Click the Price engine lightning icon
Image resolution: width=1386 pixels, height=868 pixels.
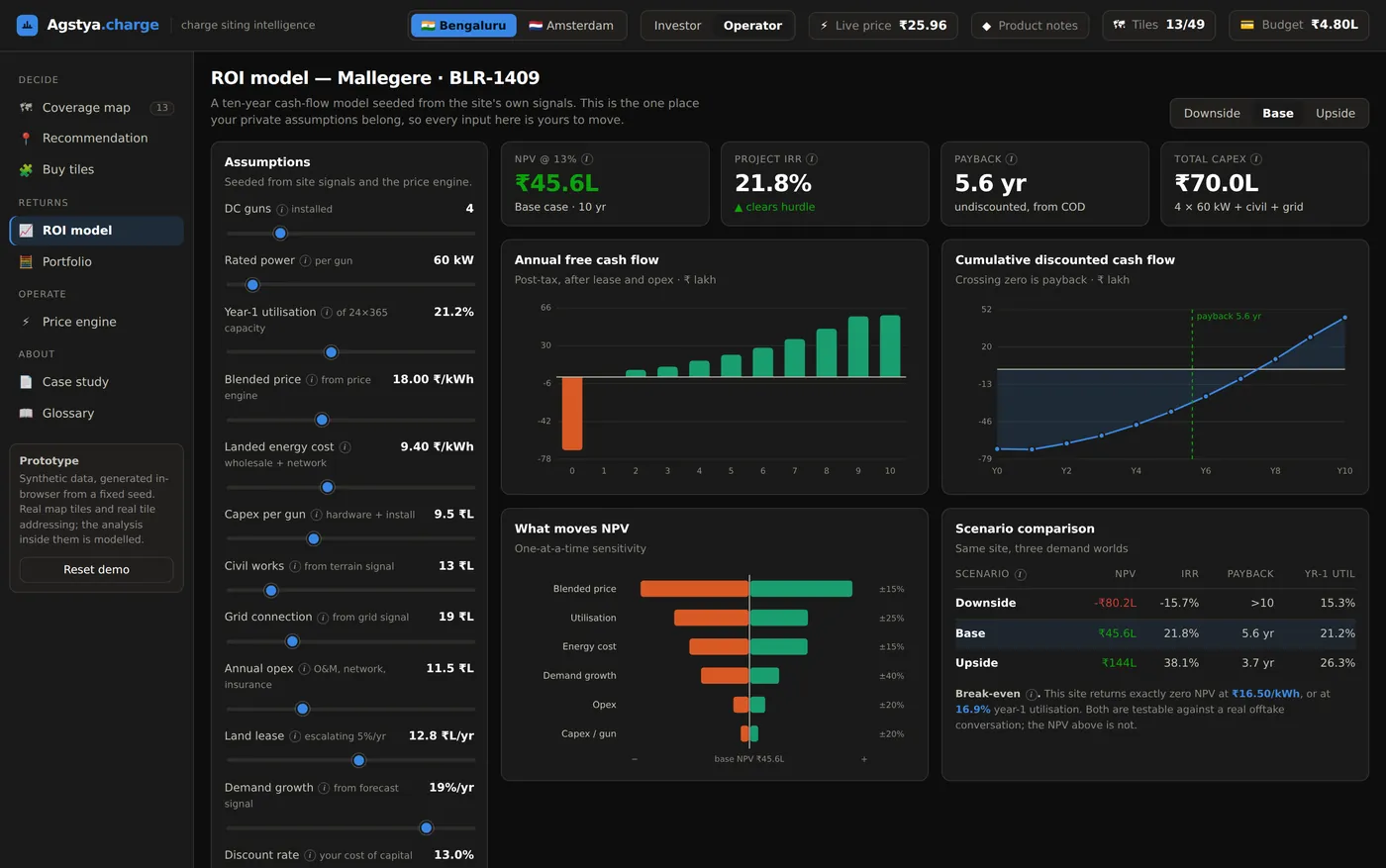[26, 322]
